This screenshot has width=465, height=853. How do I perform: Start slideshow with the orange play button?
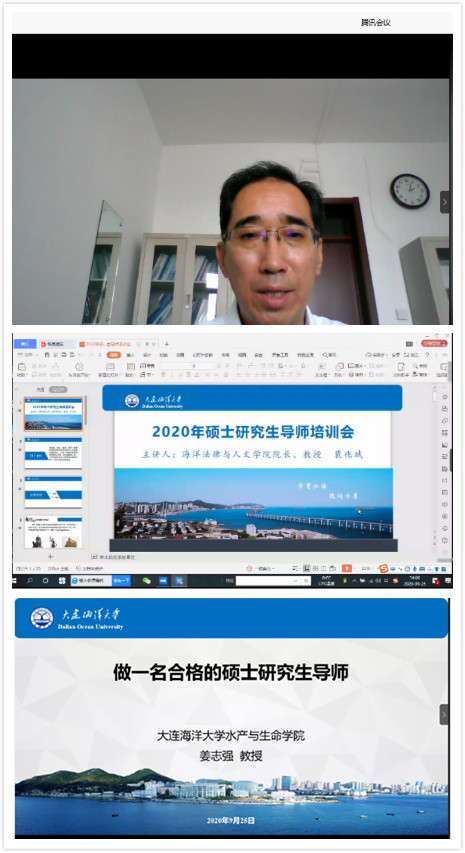[346, 568]
